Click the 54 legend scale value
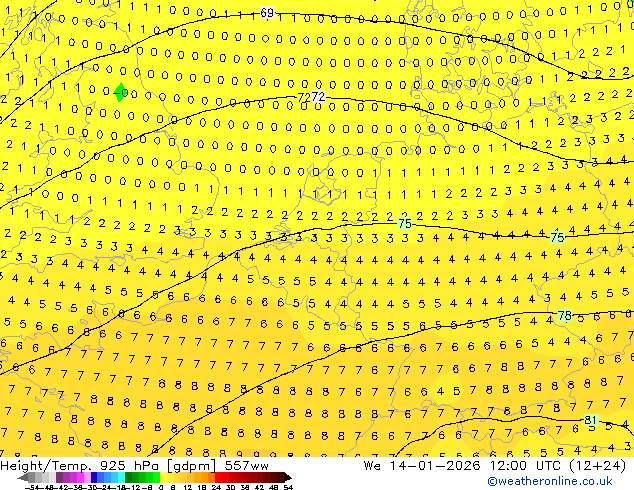Screen dimensions: 634x490 tap(287, 488)
